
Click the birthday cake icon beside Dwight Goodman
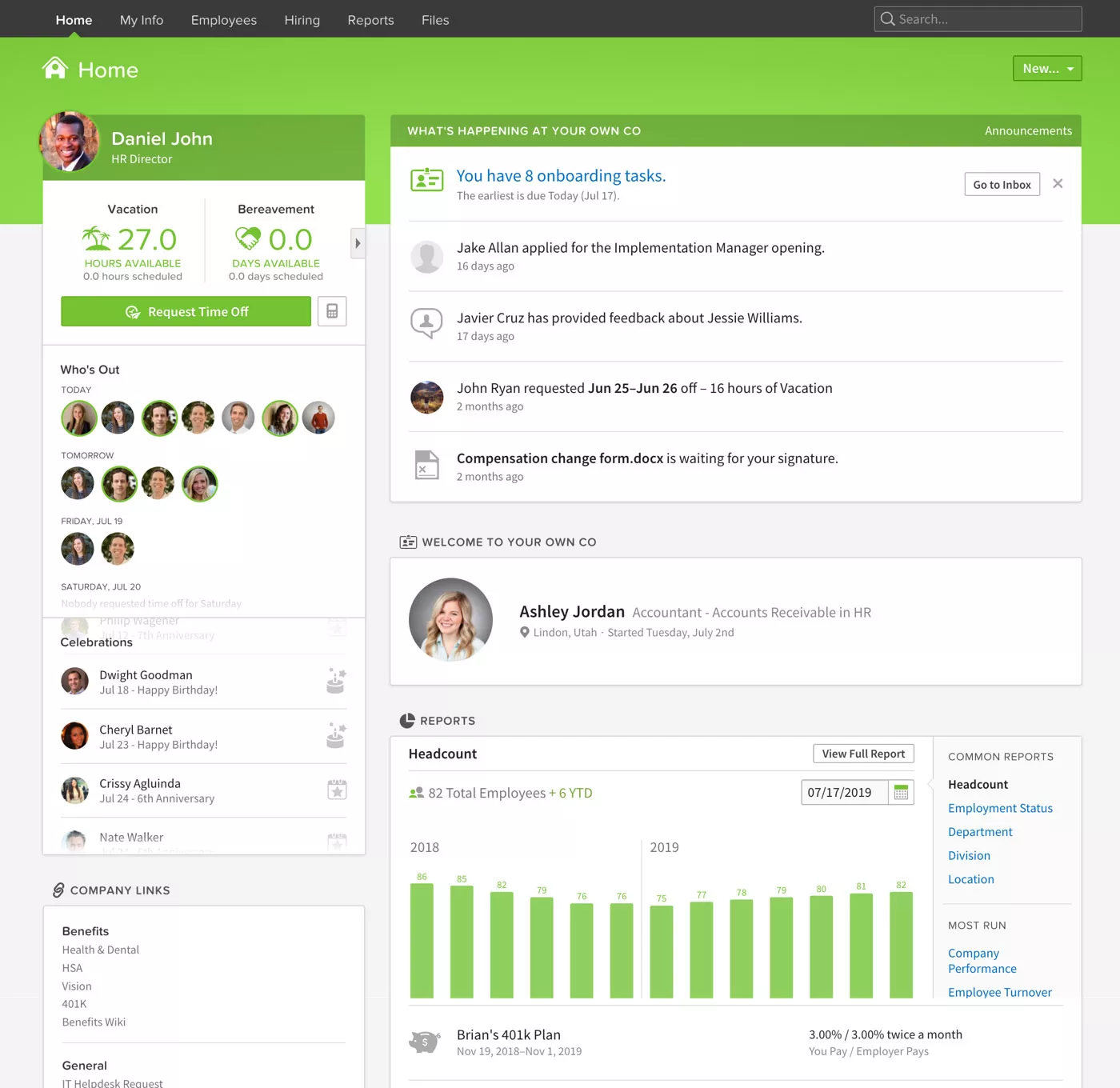click(336, 681)
